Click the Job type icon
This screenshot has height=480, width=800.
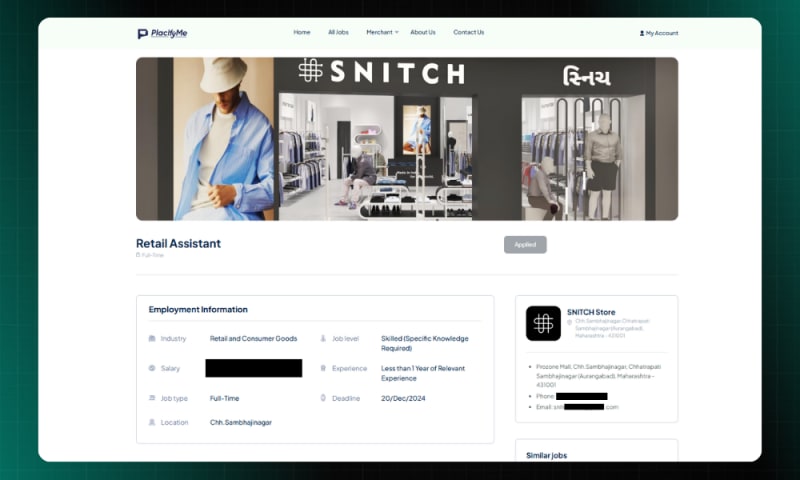152,398
